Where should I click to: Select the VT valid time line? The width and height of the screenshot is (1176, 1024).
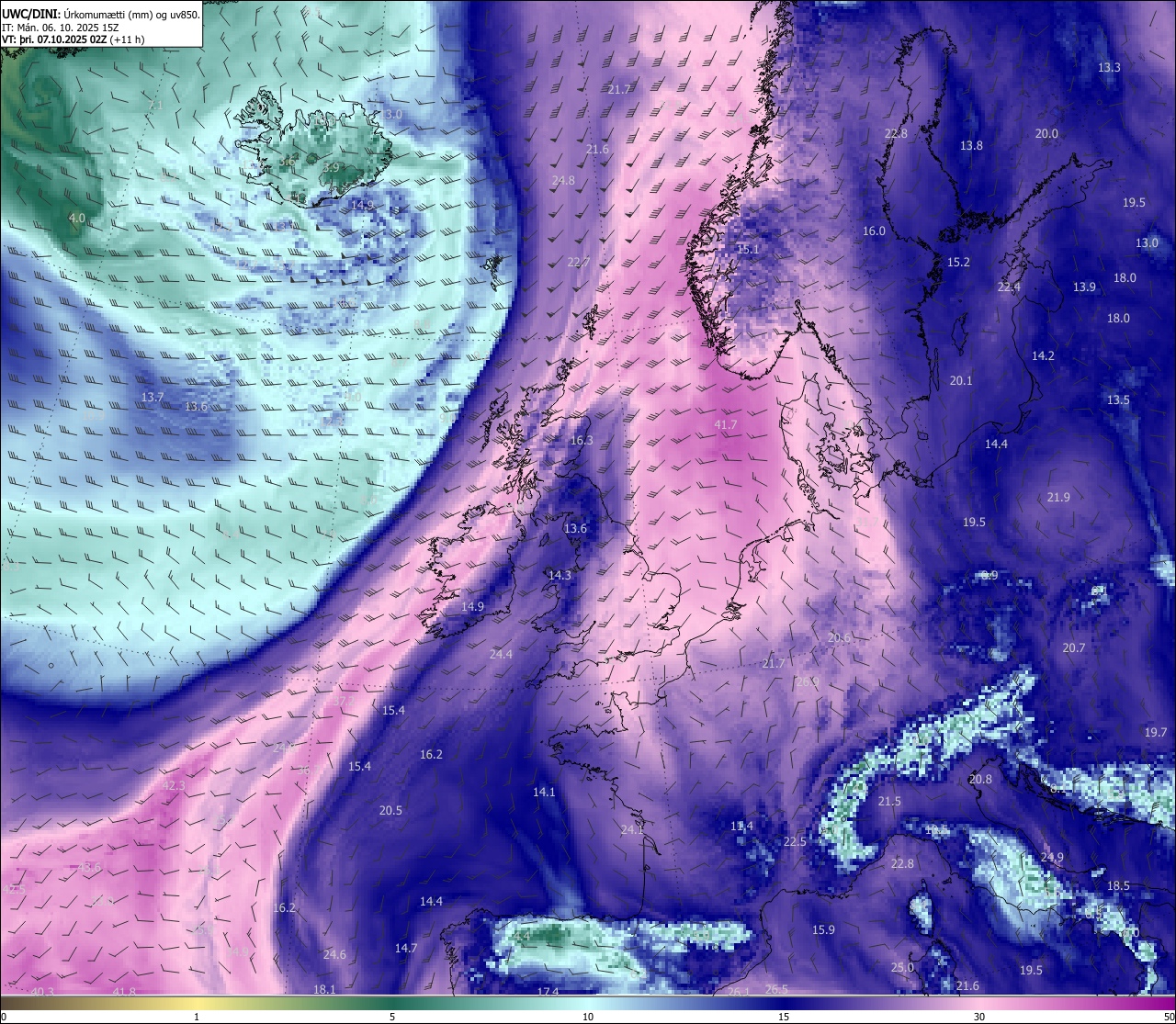[73, 40]
